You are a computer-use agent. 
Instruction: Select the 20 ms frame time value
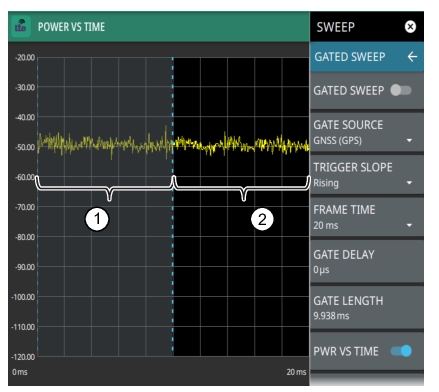(x=326, y=226)
